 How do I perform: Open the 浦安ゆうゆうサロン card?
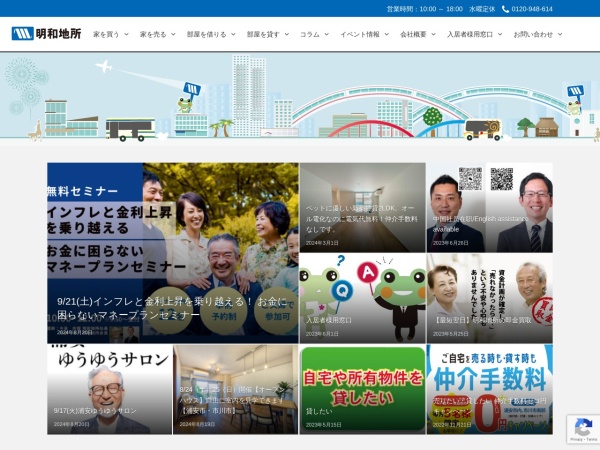pyautogui.click(x=109, y=389)
